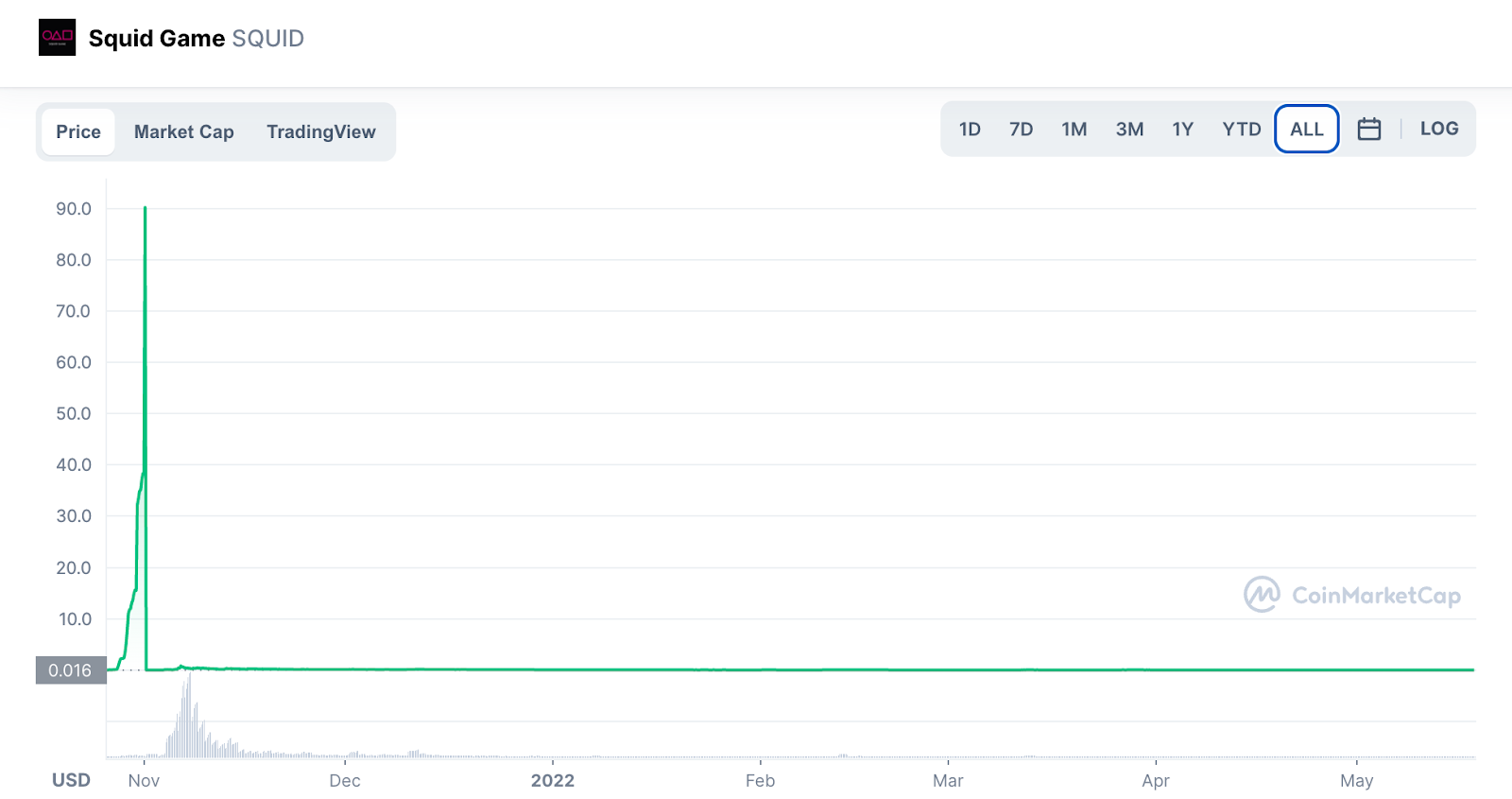
Task: Click the SQUID ticker symbol
Action: (268, 39)
